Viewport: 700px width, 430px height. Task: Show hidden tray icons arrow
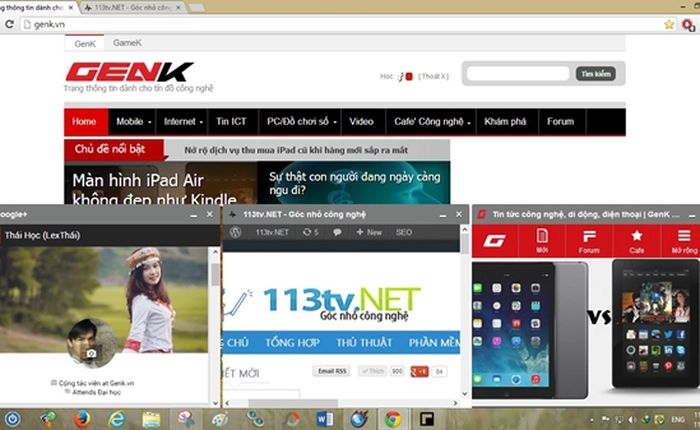pos(592,420)
